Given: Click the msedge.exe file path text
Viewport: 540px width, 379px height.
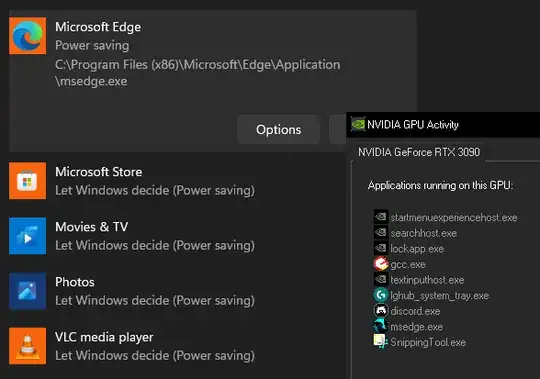Looking at the screenshot, I should [x=198, y=73].
